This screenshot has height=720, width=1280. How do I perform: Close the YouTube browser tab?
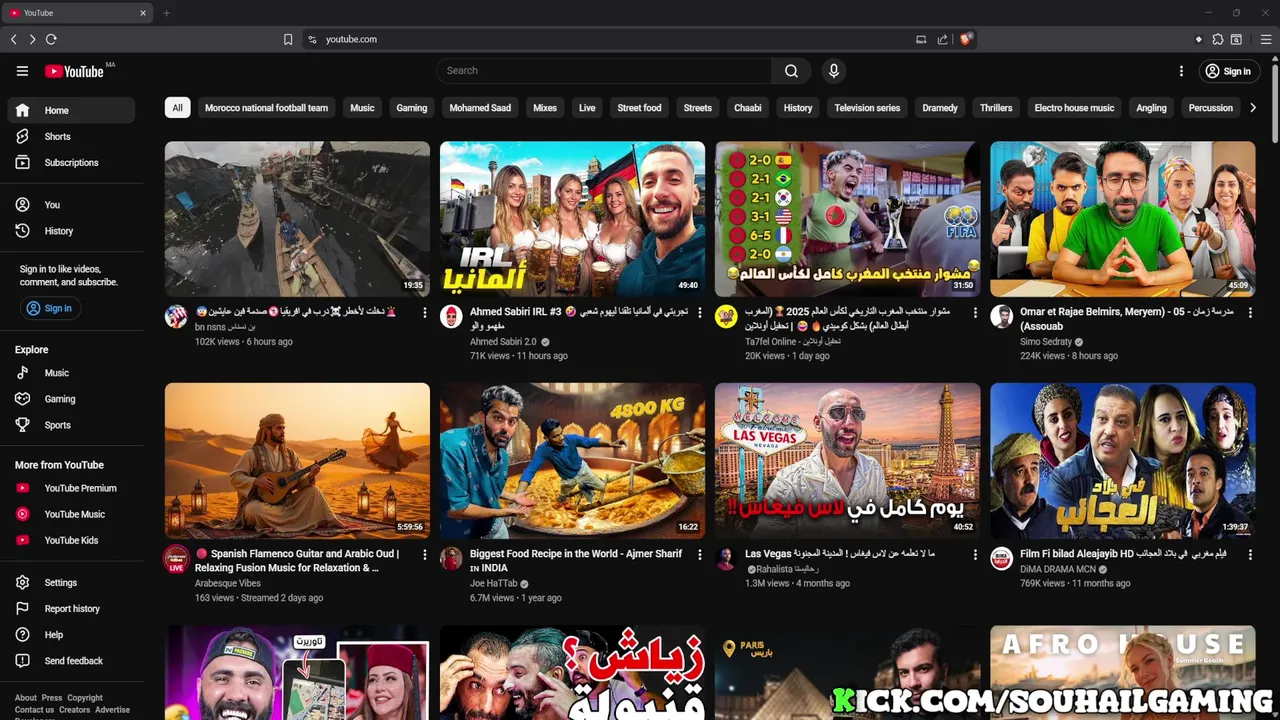pyautogui.click(x=143, y=13)
